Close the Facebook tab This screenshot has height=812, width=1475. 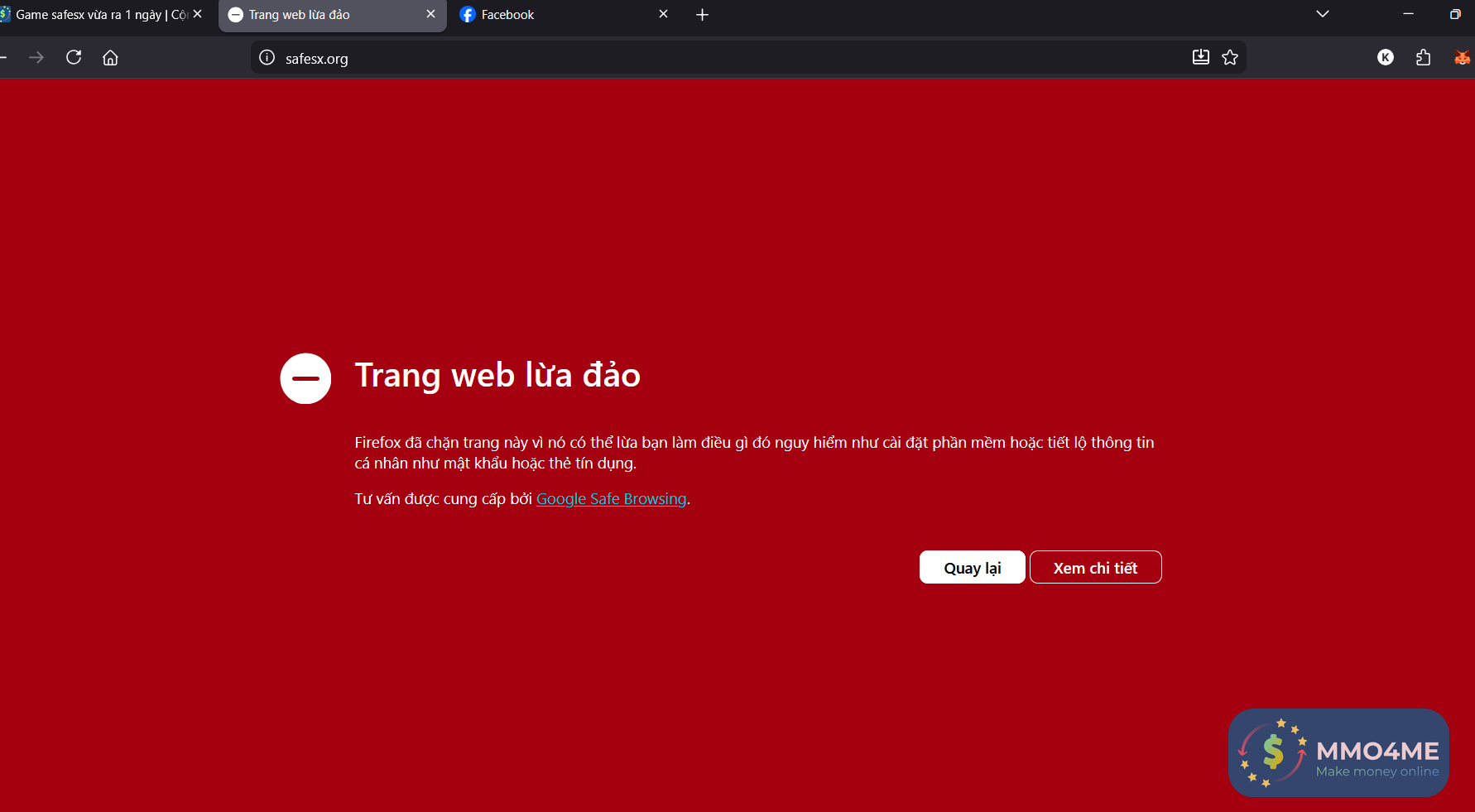(x=663, y=14)
